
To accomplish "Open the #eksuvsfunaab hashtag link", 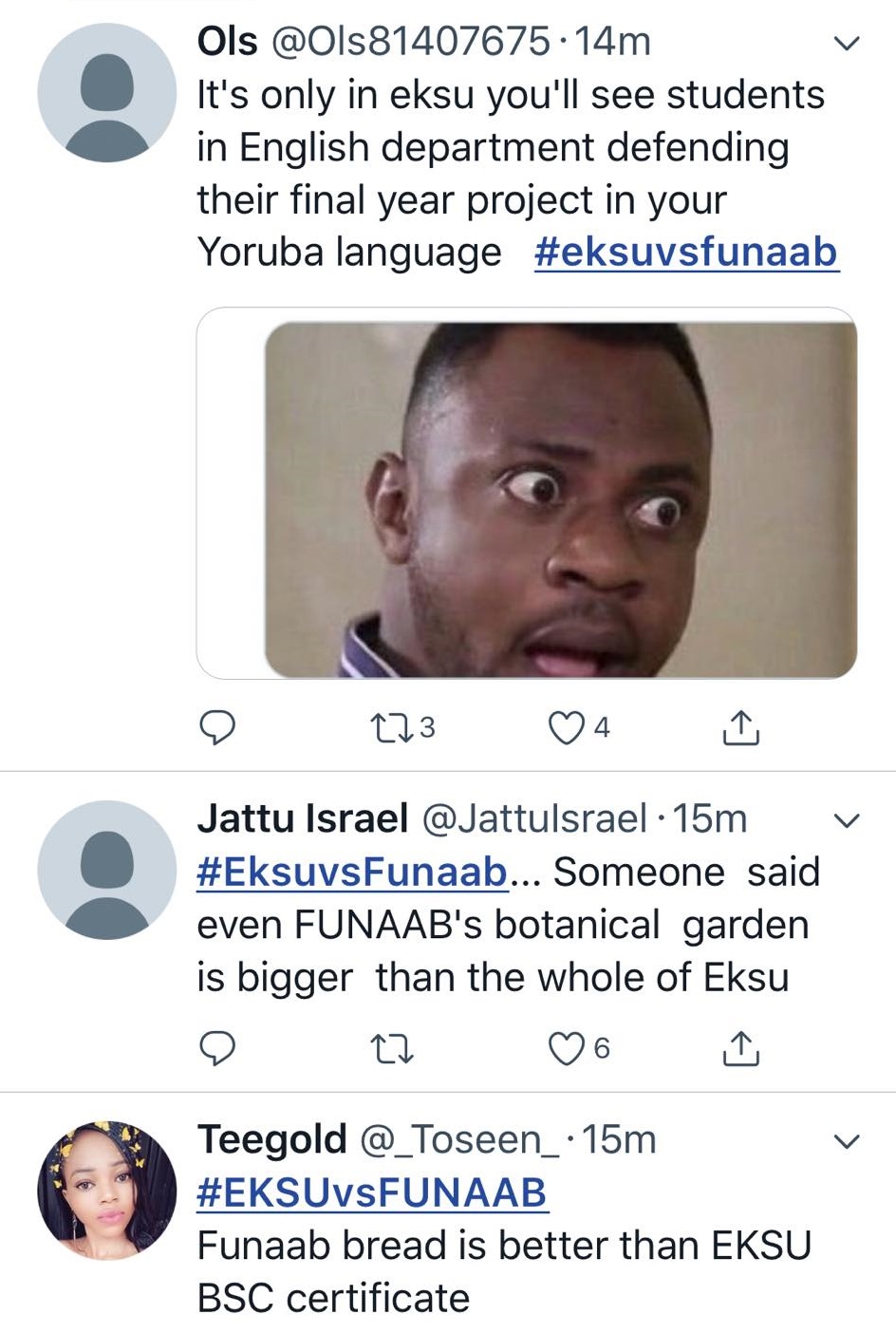I will tap(686, 253).
